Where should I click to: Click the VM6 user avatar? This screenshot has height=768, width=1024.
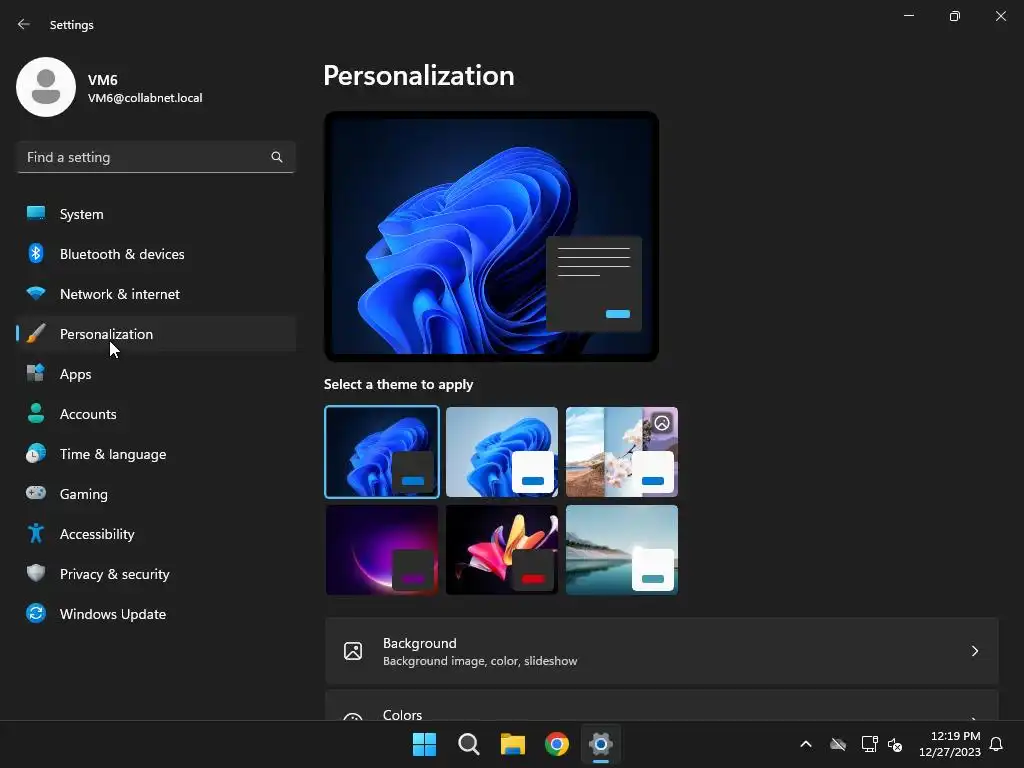pos(46,87)
